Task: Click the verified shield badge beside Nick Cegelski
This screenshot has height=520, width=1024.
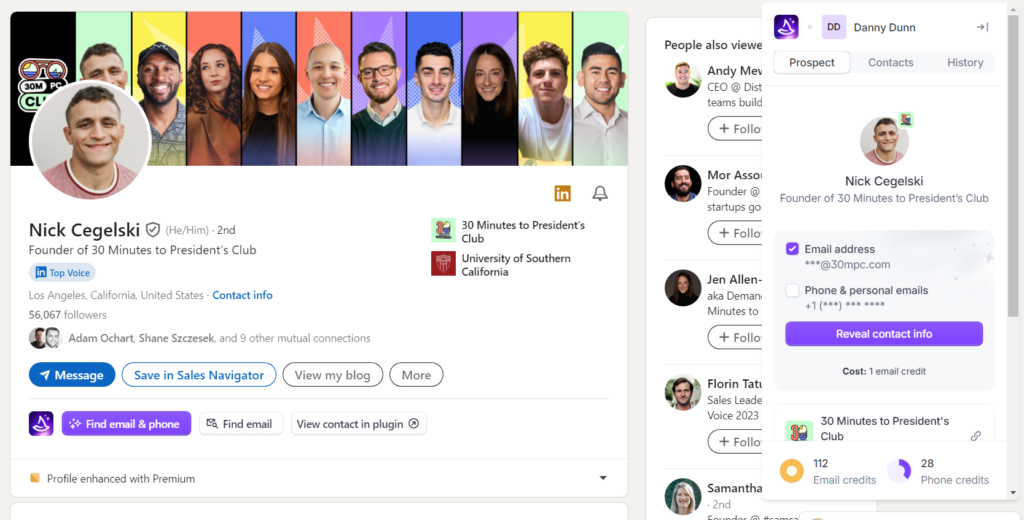Action: (x=153, y=230)
